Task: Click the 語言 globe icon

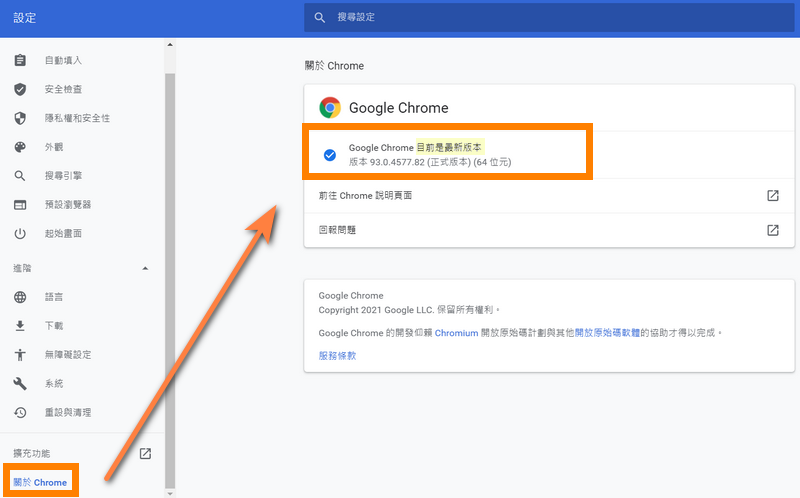Action: coord(20,297)
